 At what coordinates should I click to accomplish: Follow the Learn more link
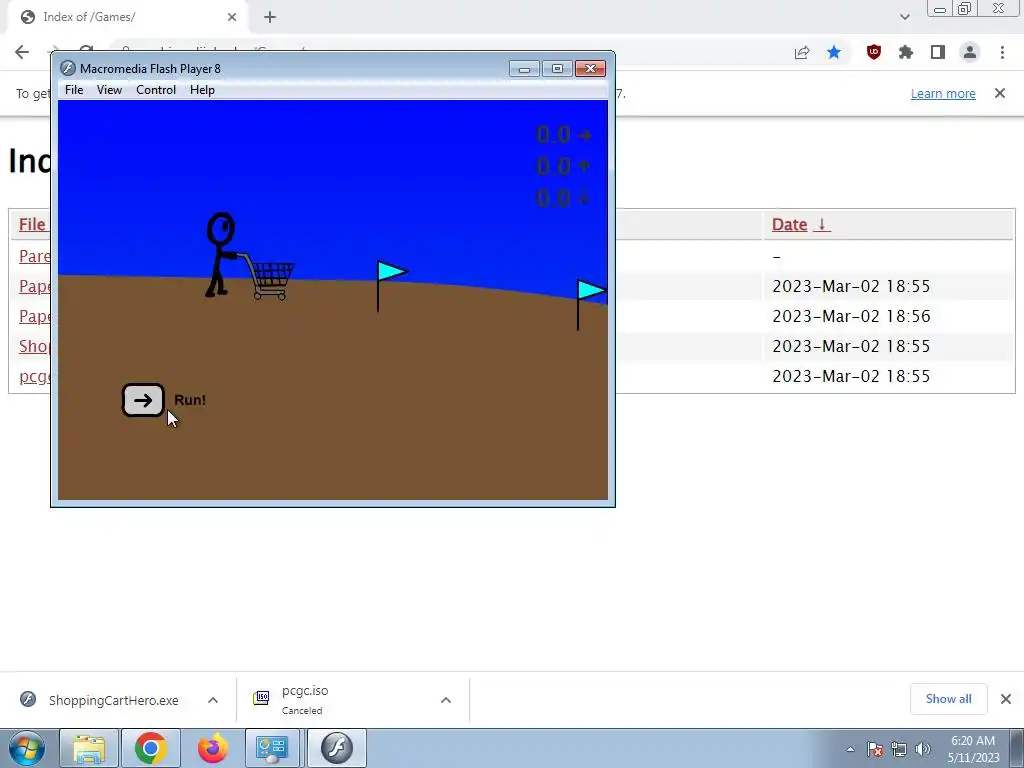pyautogui.click(x=943, y=93)
